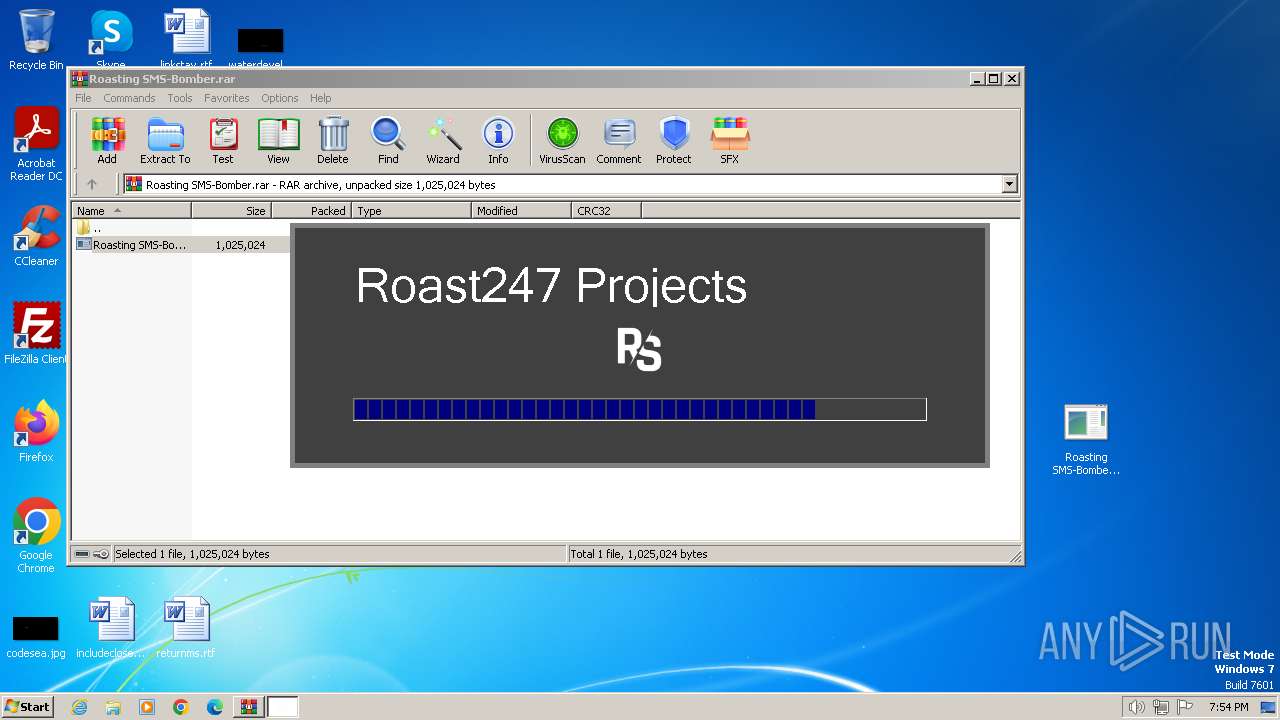This screenshot has width=1280, height=720.
Task: Create an SFX archive
Action: point(730,140)
